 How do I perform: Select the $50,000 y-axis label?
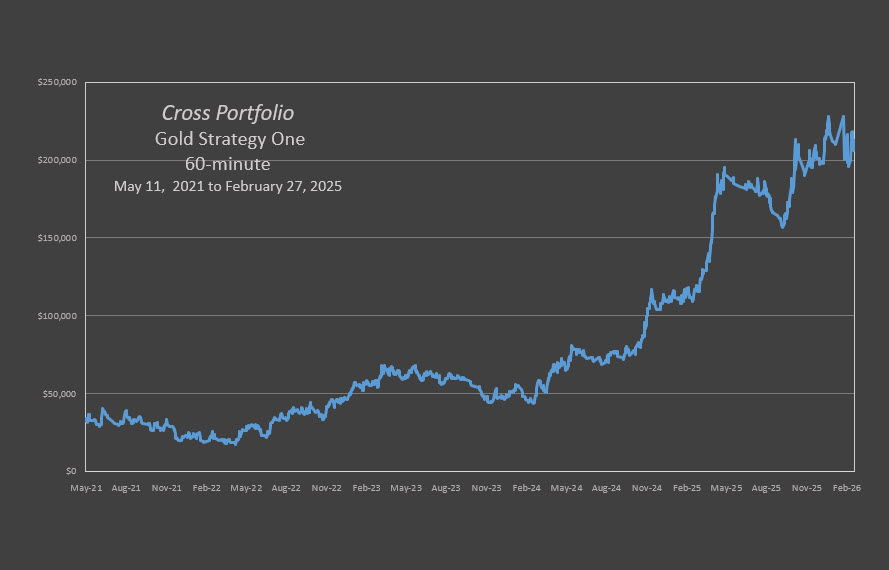point(60,394)
